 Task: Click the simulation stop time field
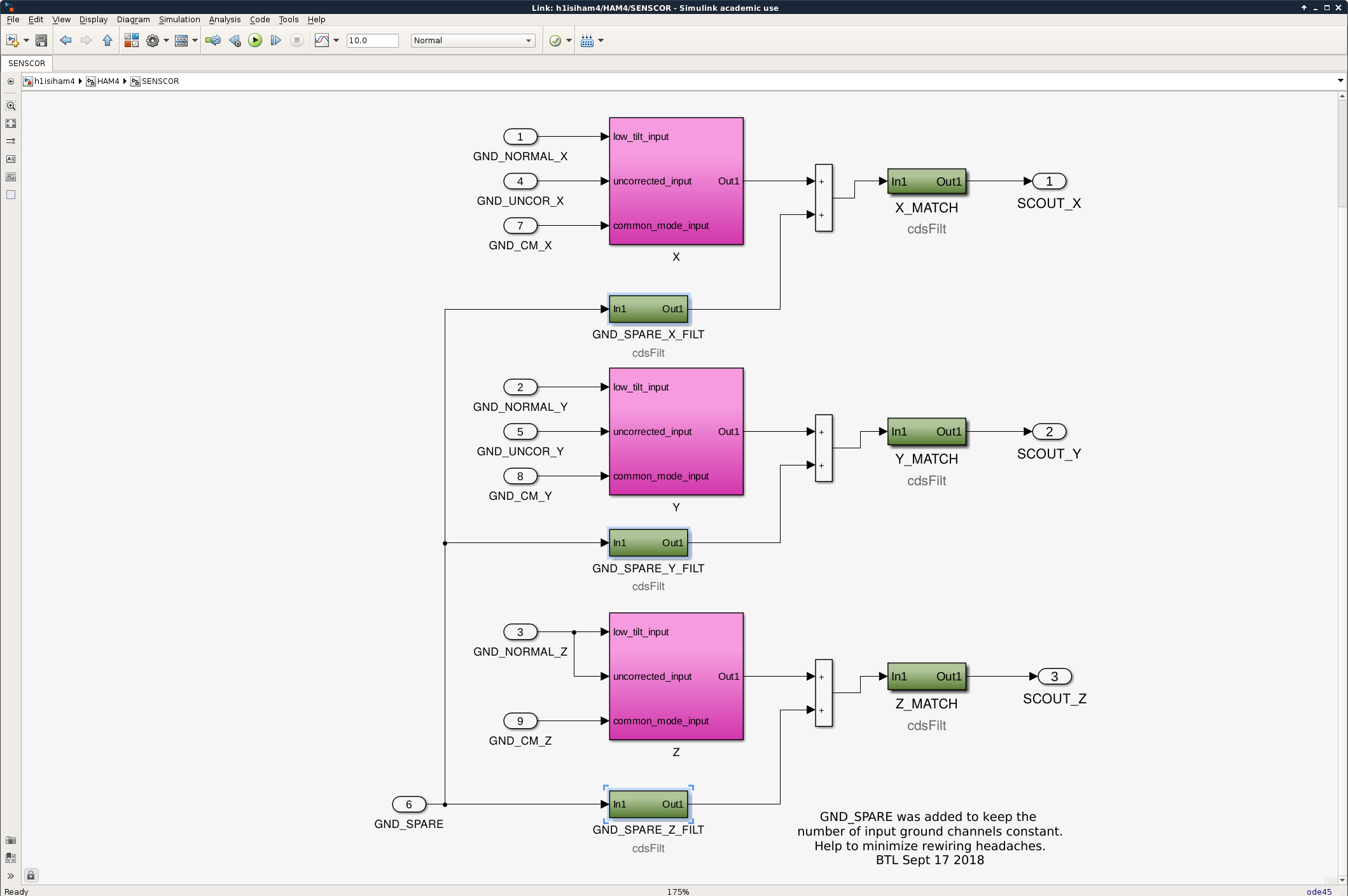pyautogui.click(x=372, y=41)
